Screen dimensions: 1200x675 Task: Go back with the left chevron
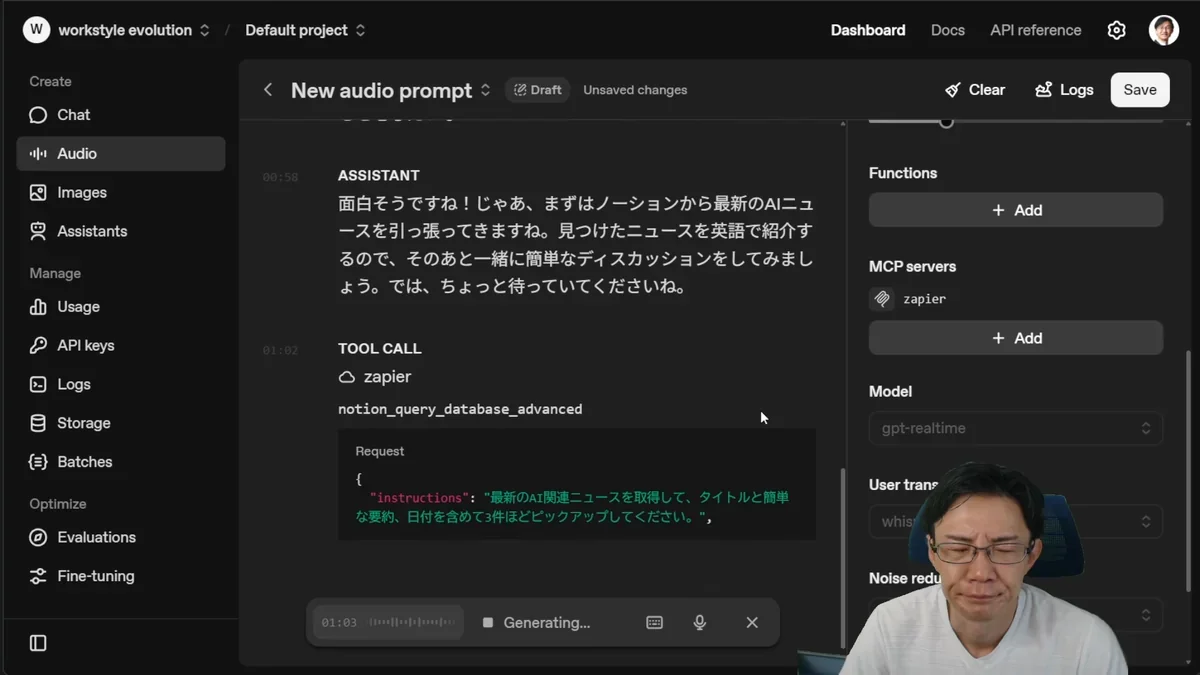(x=268, y=90)
